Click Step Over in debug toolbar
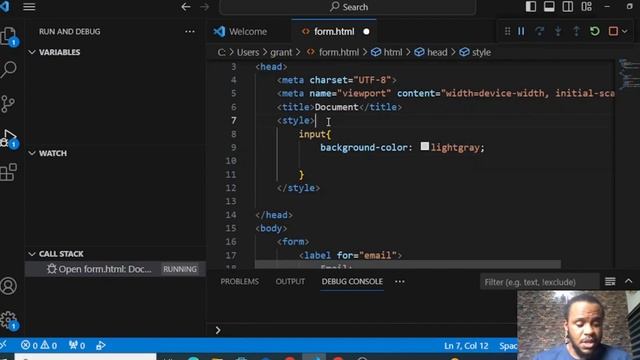Screen dimensions: 640x360 pyautogui.click(x=539, y=31)
